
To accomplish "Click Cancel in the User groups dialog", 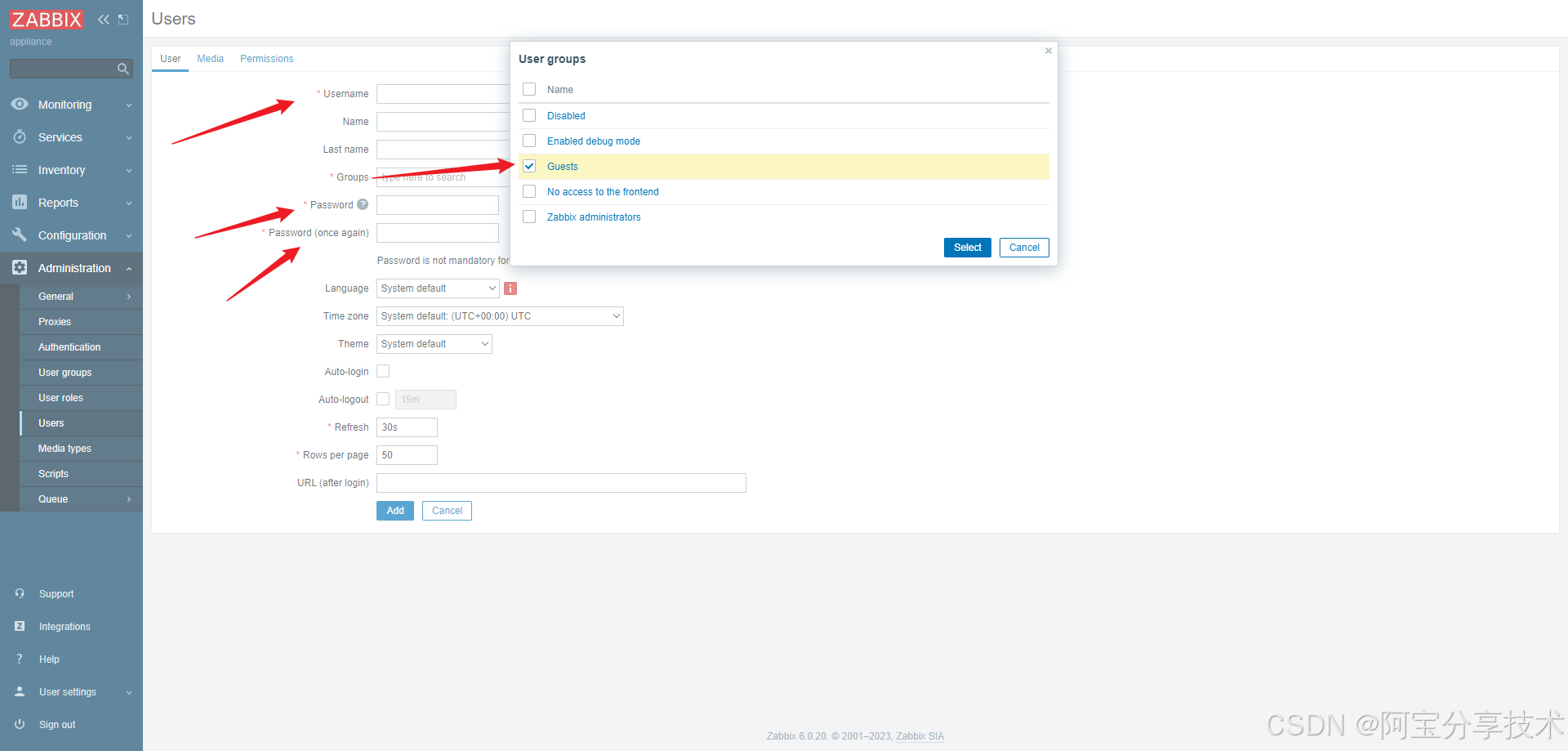I will [1024, 248].
